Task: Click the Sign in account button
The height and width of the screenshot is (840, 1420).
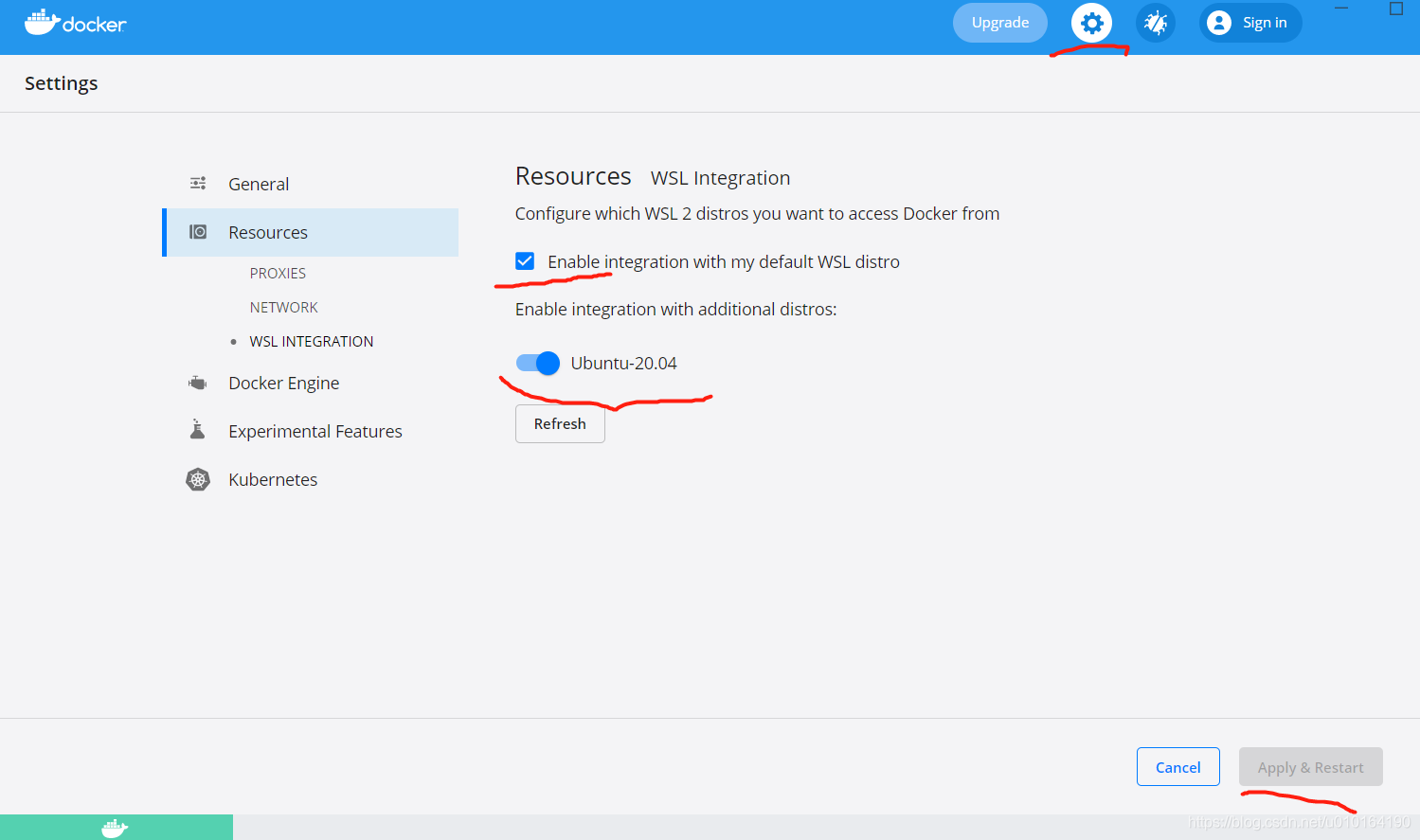Action: coord(1249,22)
